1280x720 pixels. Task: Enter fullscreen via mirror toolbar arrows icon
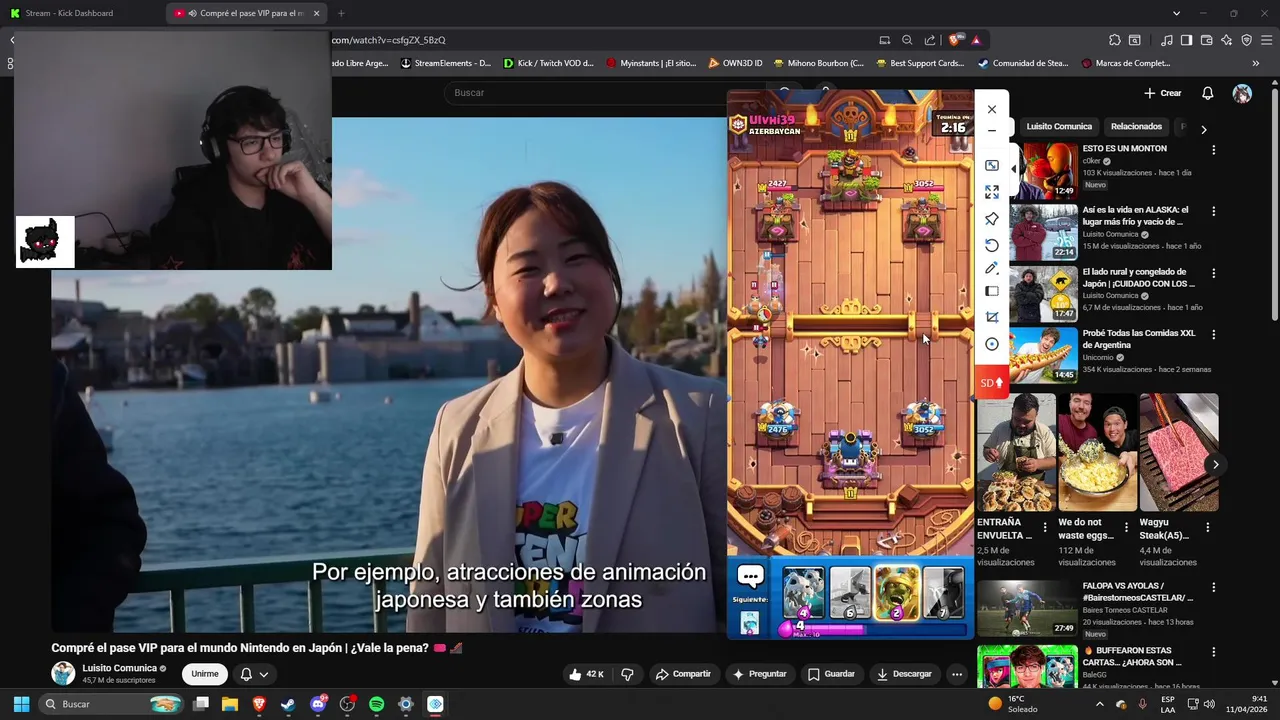(991, 192)
